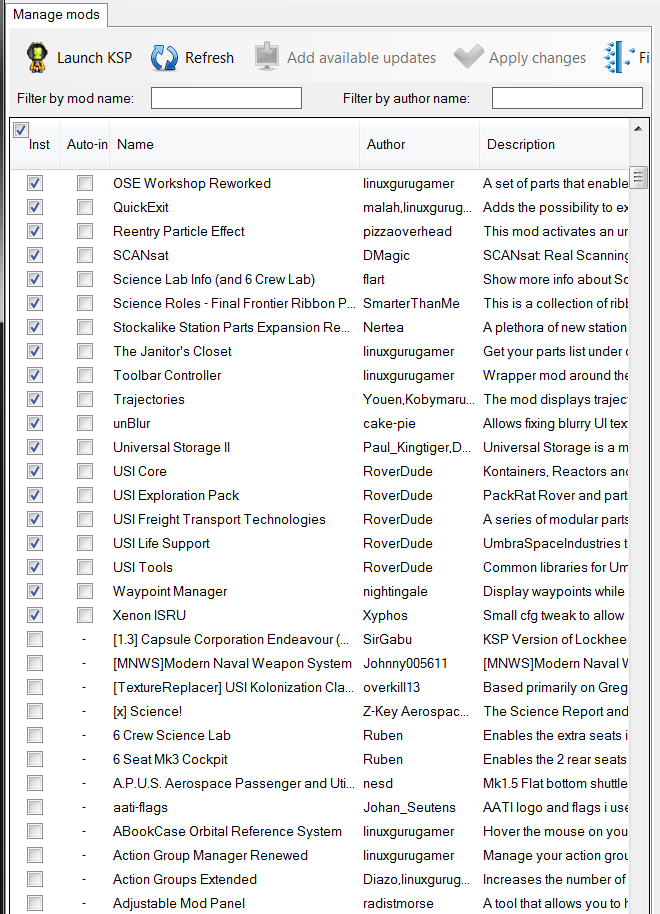
Task: Select The Janitor's Closet row
Action: point(320,351)
